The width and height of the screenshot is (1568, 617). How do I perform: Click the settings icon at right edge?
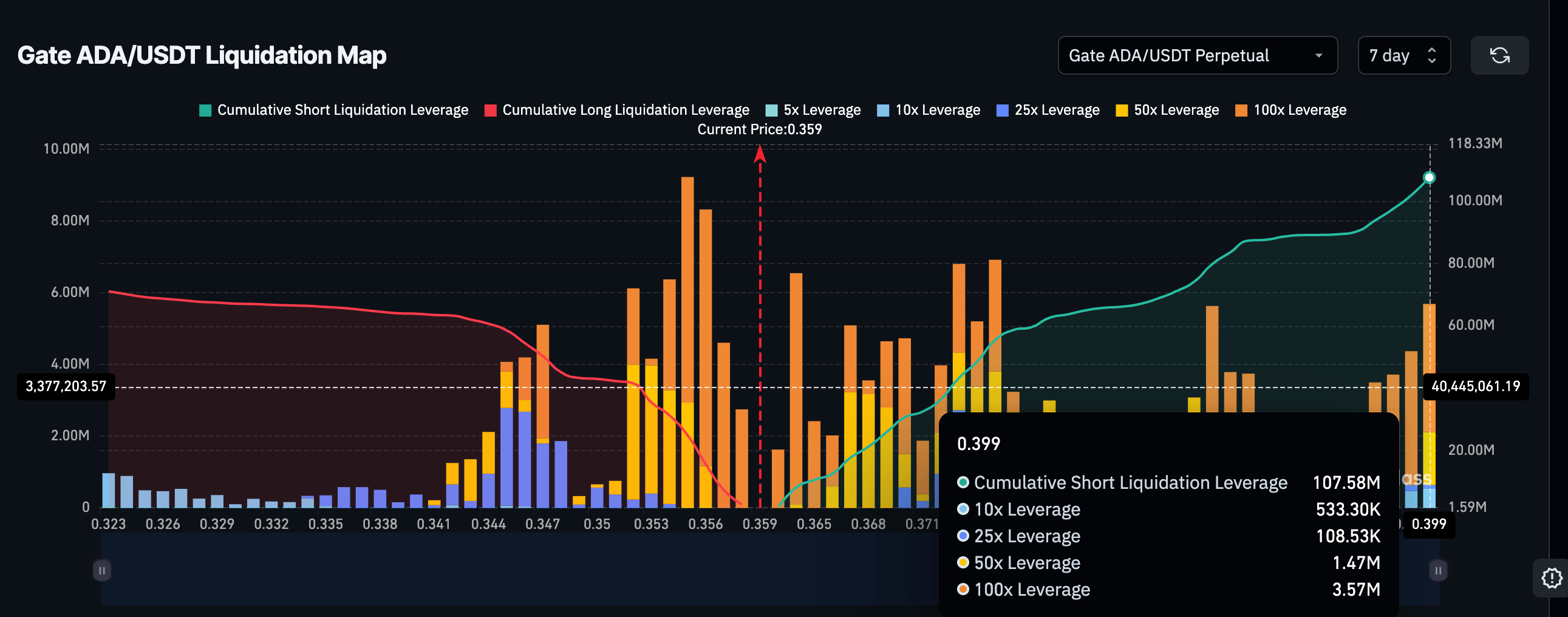point(1552,578)
